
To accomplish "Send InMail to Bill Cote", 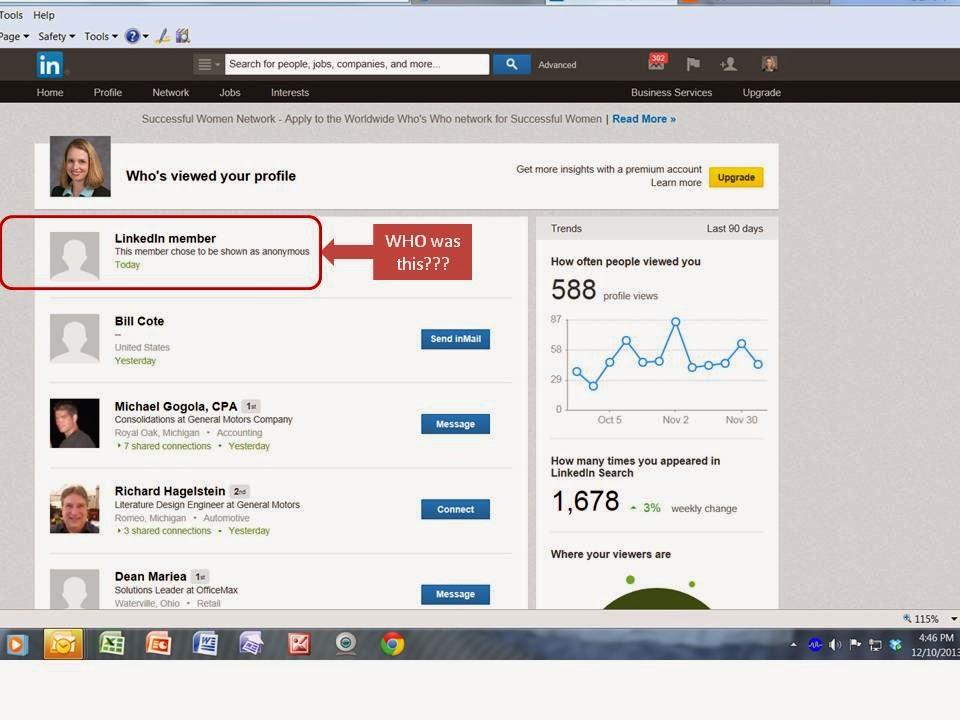I will pyautogui.click(x=455, y=339).
